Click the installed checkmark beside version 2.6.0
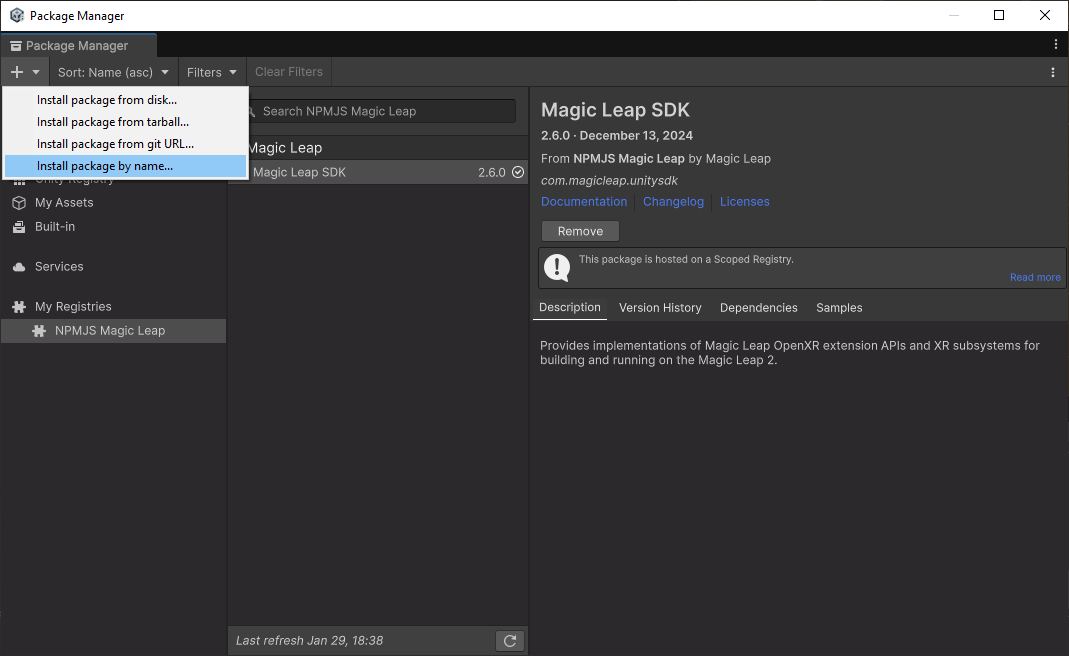 pyautogui.click(x=517, y=171)
